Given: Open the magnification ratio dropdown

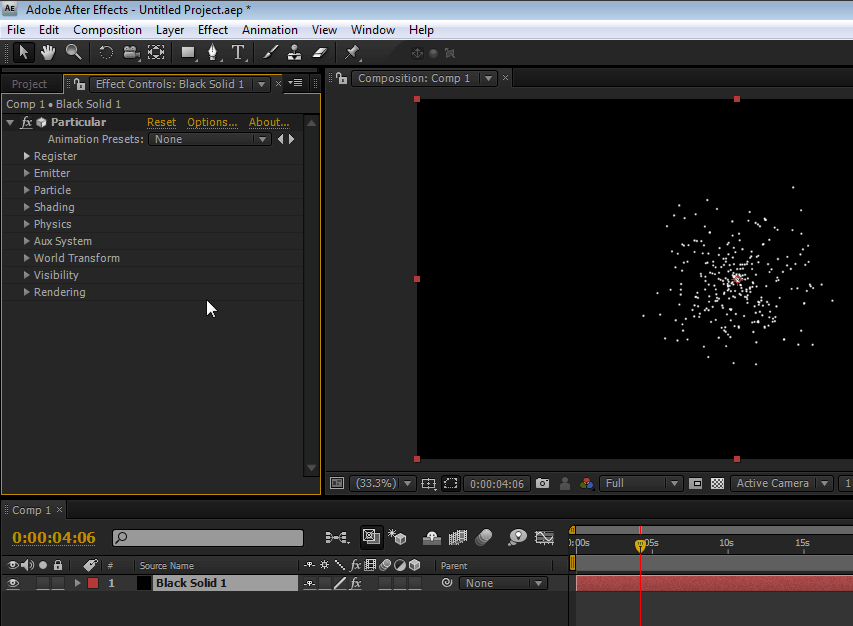Looking at the screenshot, I should [383, 484].
